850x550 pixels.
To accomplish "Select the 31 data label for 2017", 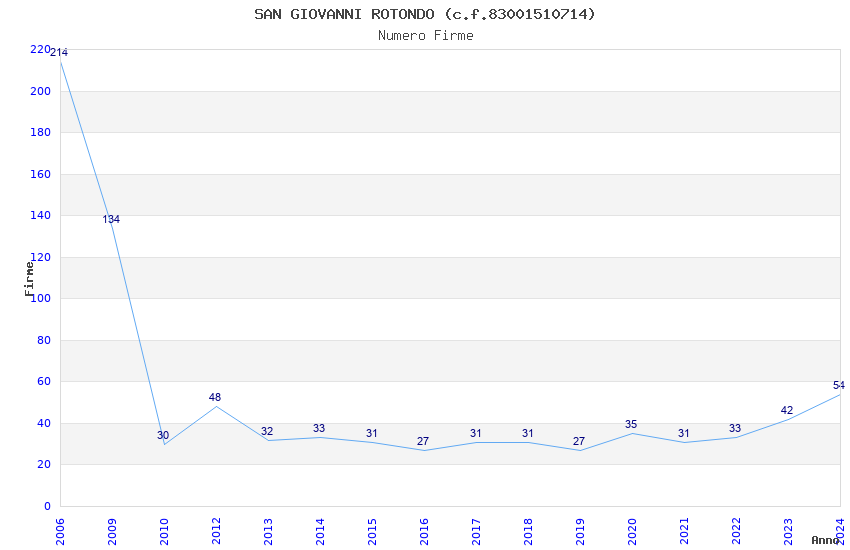I will [475, 433].
